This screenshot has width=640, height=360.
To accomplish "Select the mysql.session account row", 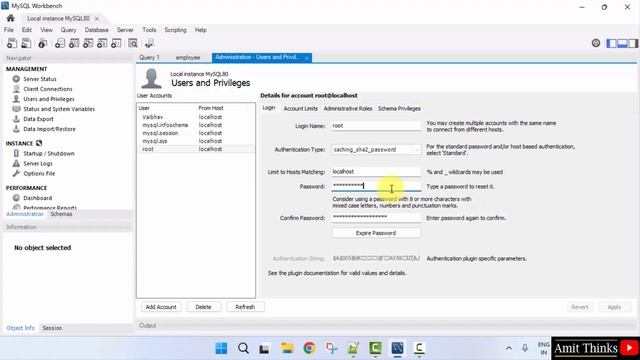I will [196, 133].
